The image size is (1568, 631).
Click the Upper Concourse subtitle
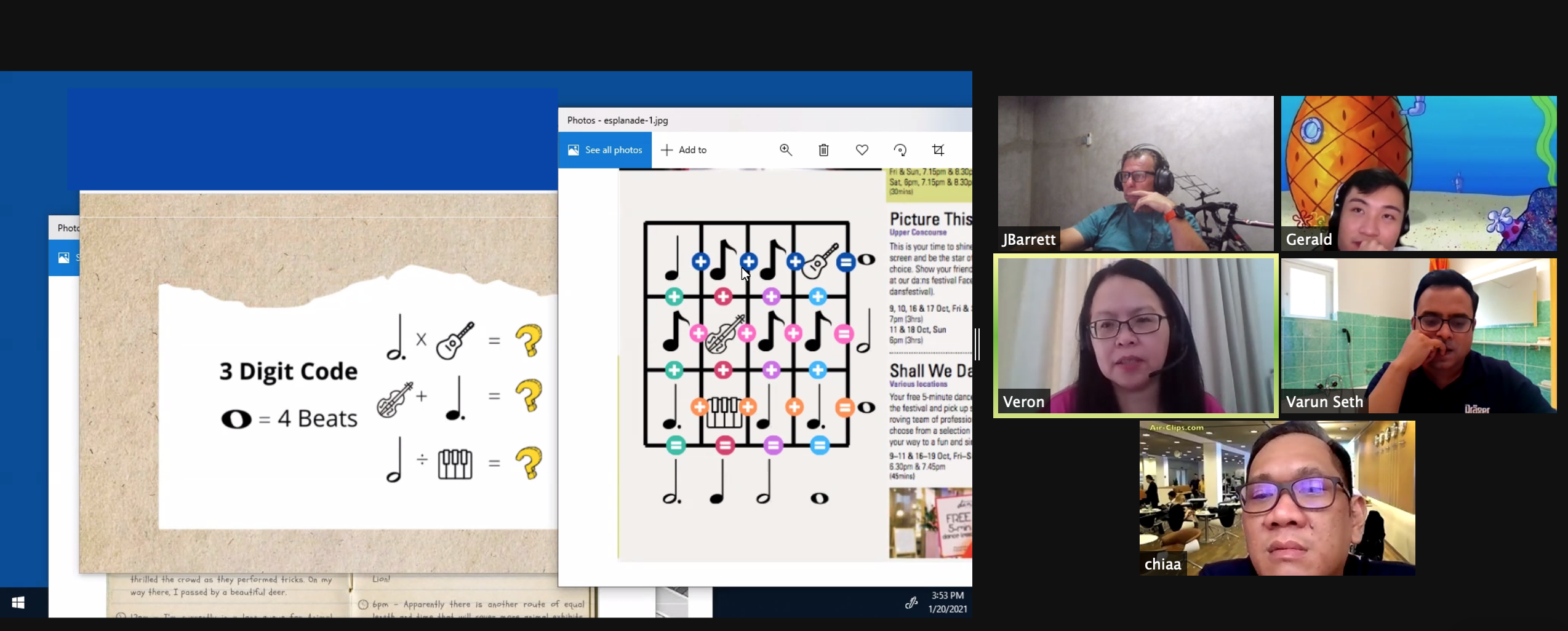click(918, 232)
